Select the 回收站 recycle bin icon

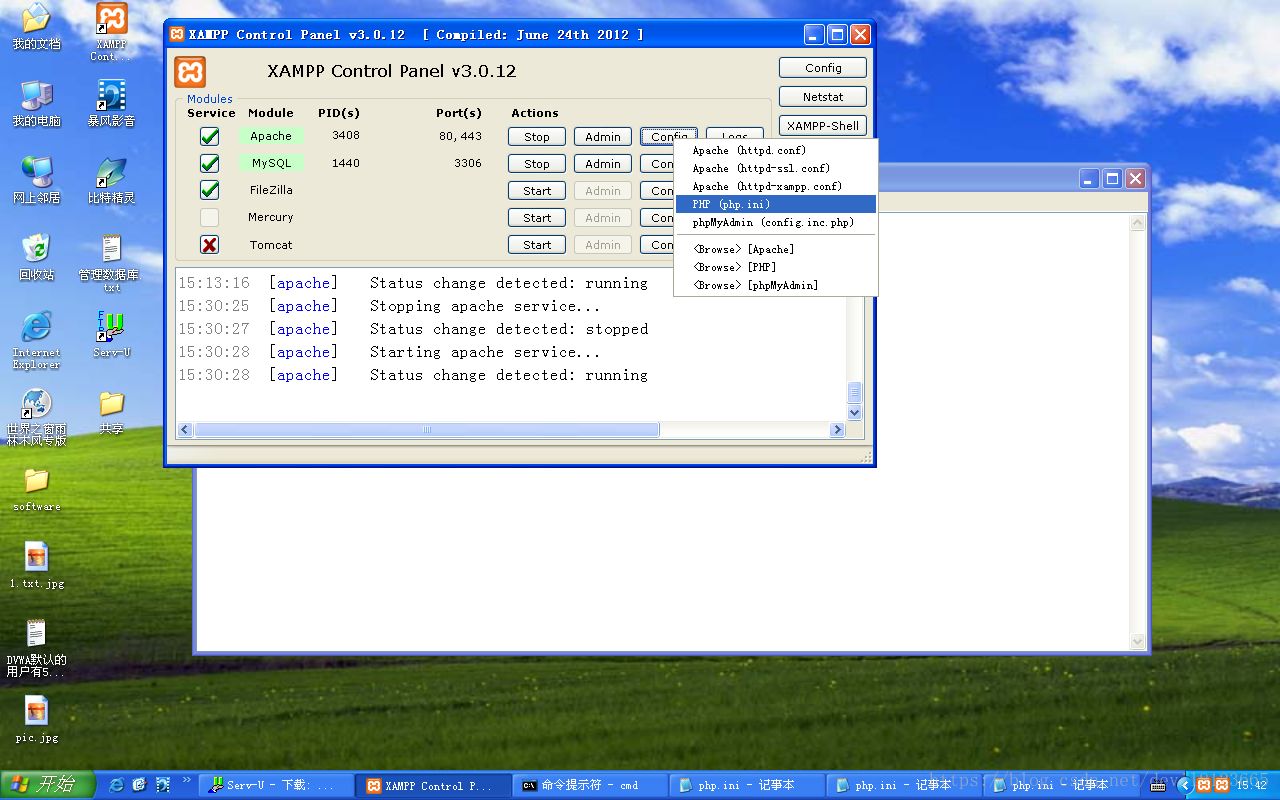(36, 257)
